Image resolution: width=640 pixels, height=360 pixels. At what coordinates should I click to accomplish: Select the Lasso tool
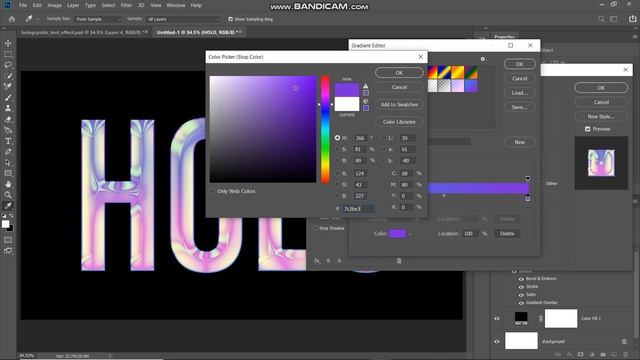8,65
